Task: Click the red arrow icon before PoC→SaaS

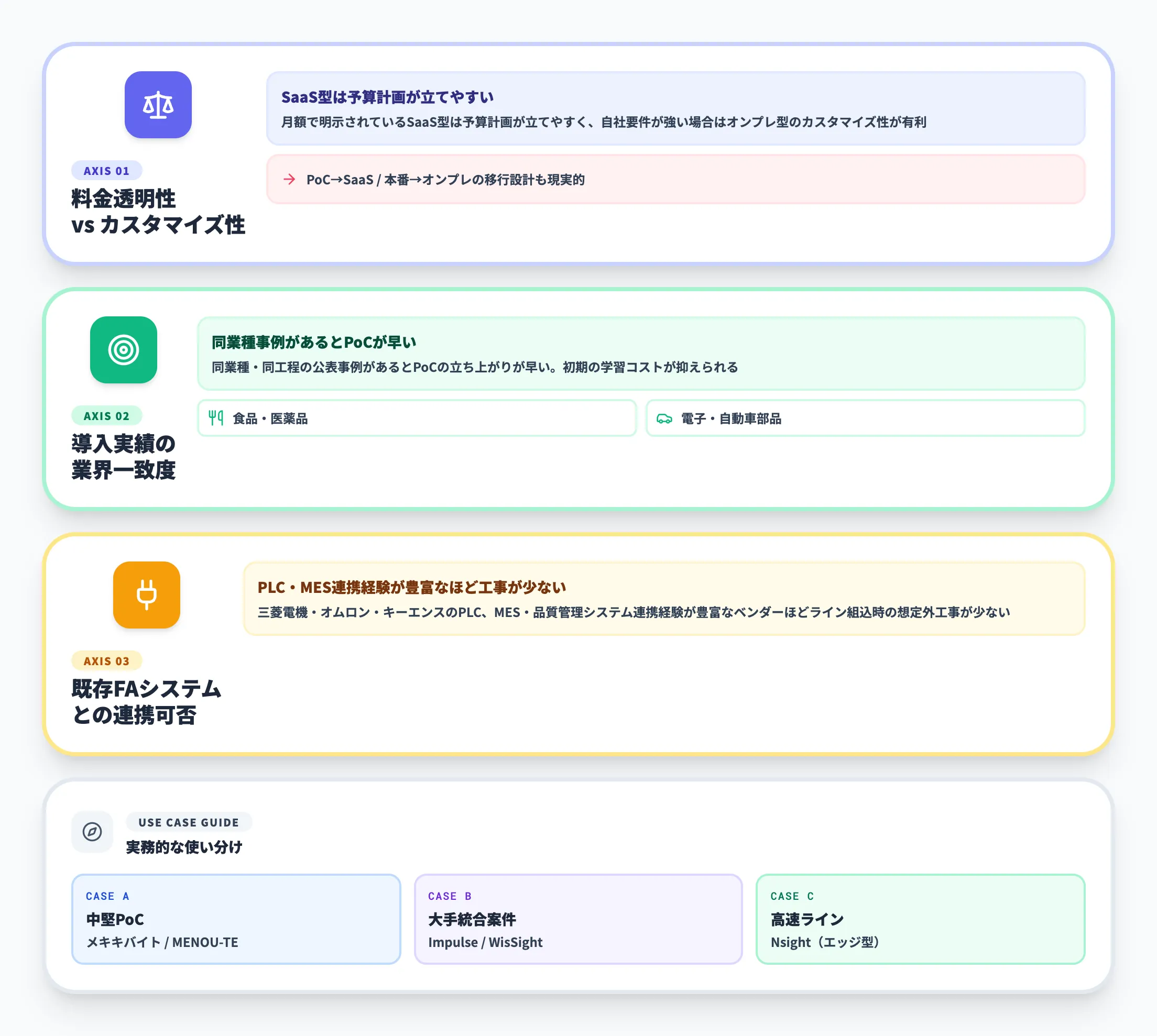Action: coord(289,179)
